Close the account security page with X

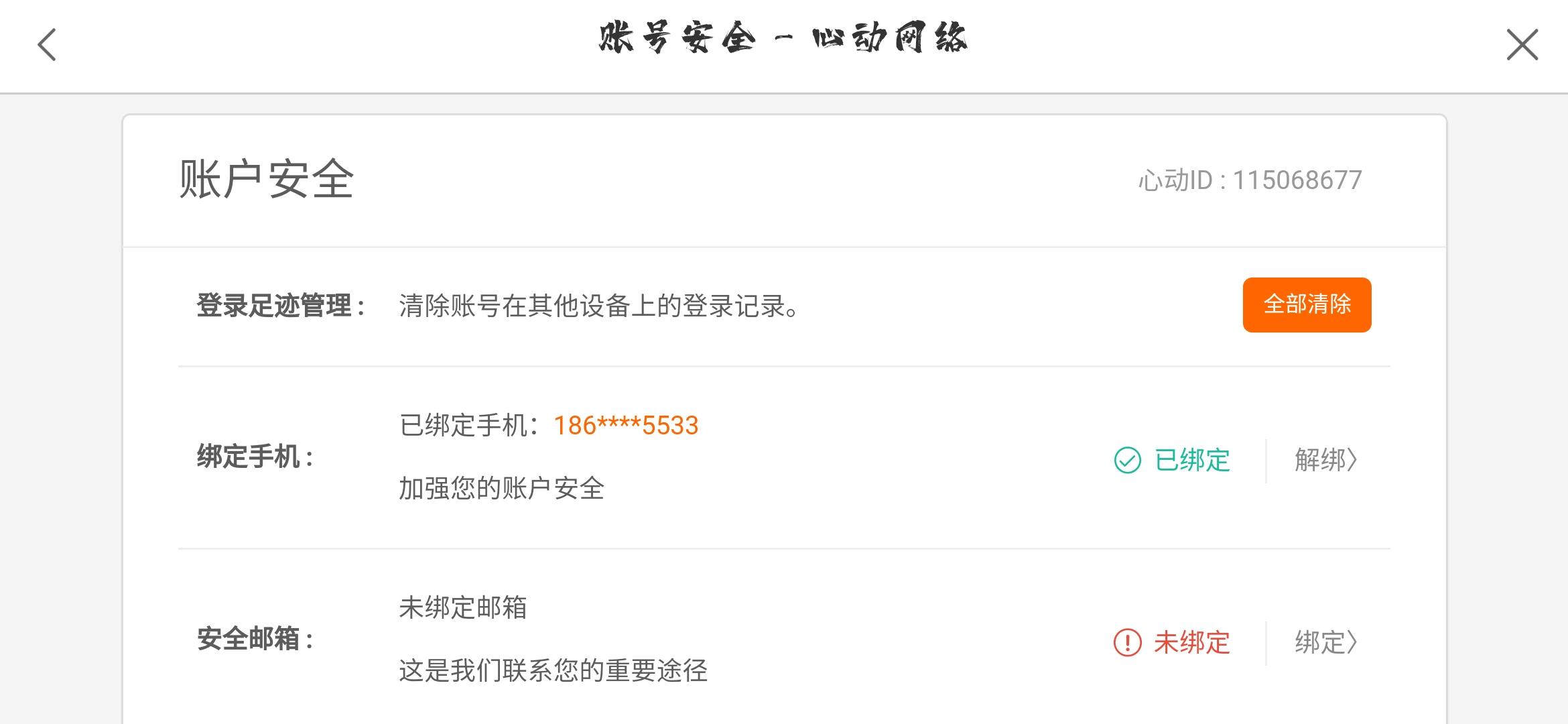pos(1522,45)
